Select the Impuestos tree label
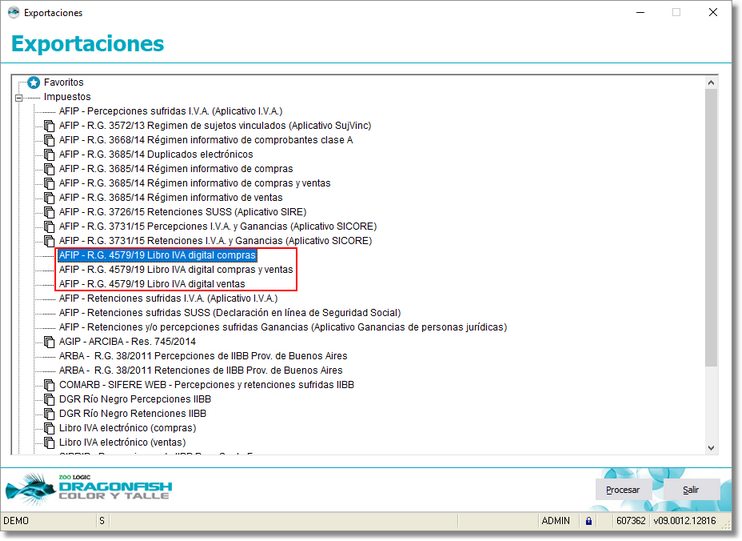This screenshot has width=742, height=541. pyautogui.click(x=67, y=97)
